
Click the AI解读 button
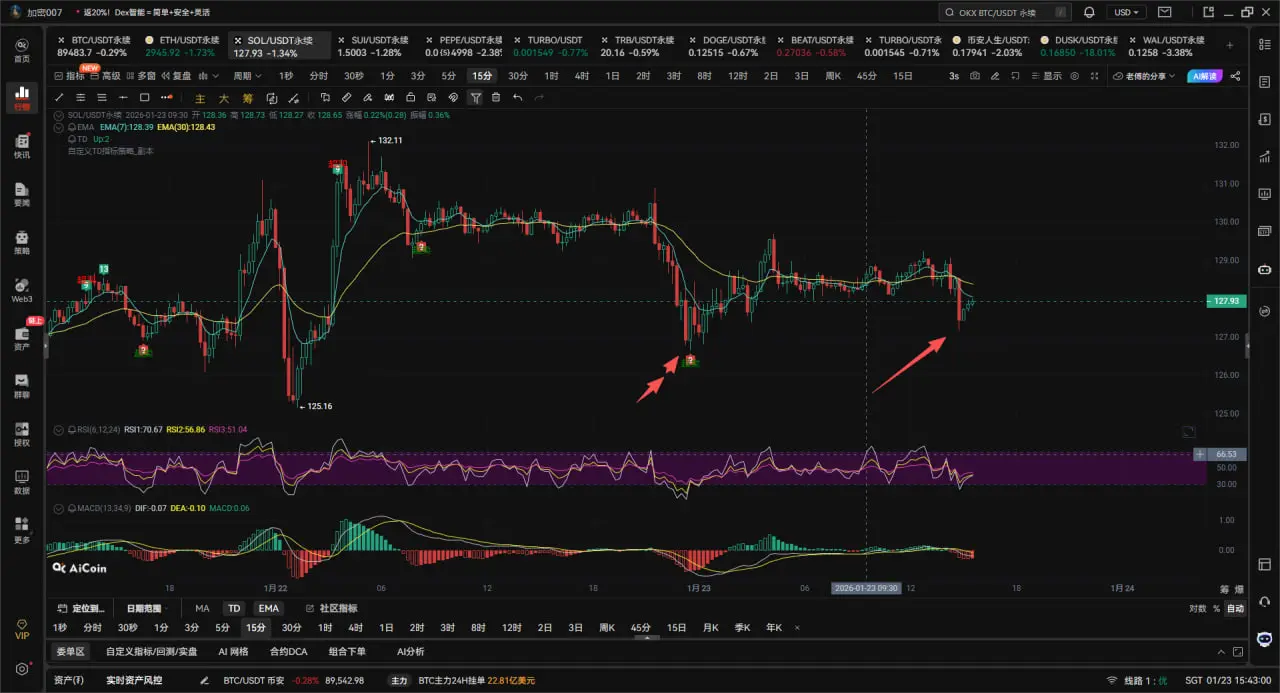coord(1206,76)
